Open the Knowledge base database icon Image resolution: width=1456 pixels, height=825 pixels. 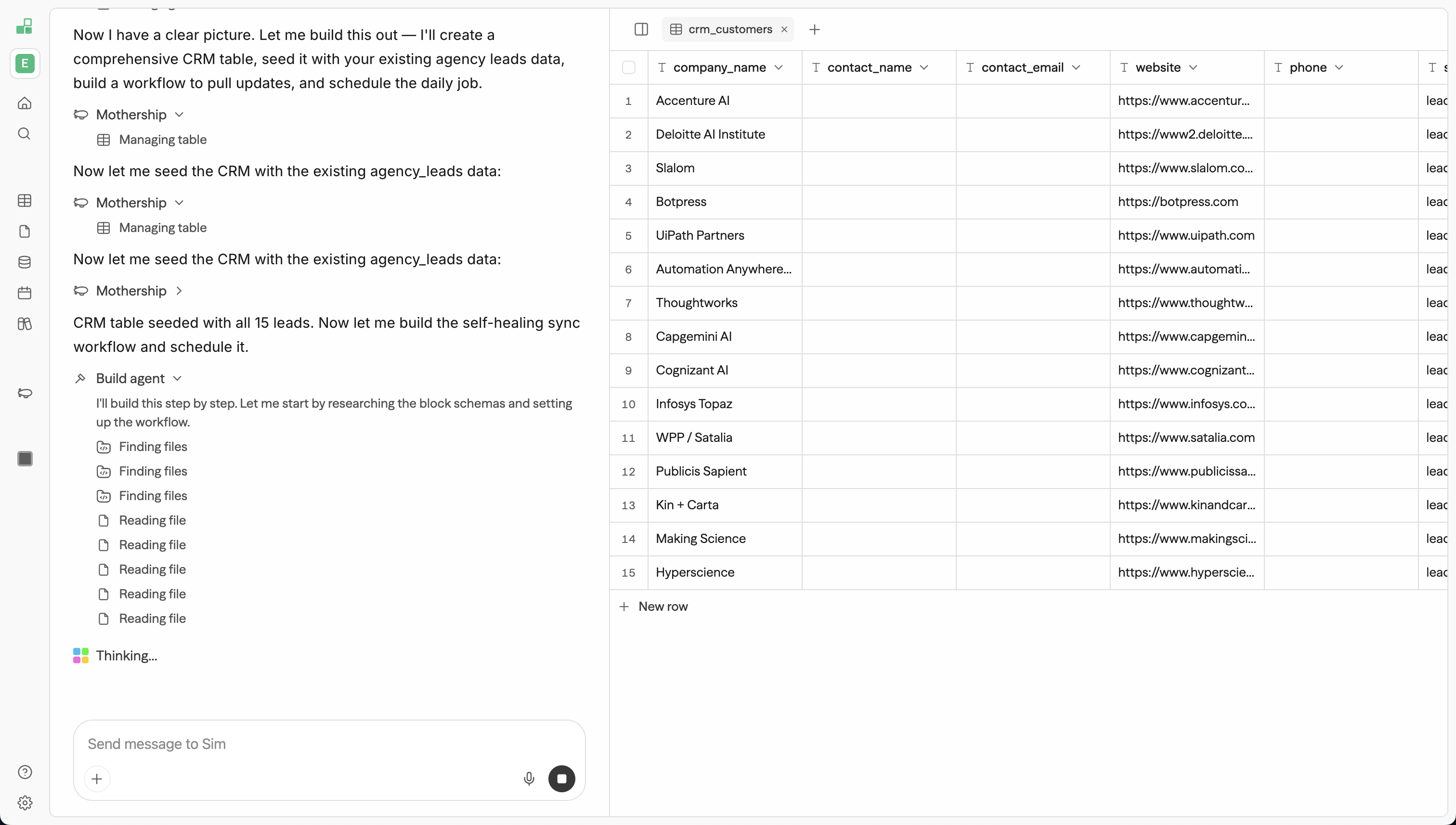coord(25,262)
